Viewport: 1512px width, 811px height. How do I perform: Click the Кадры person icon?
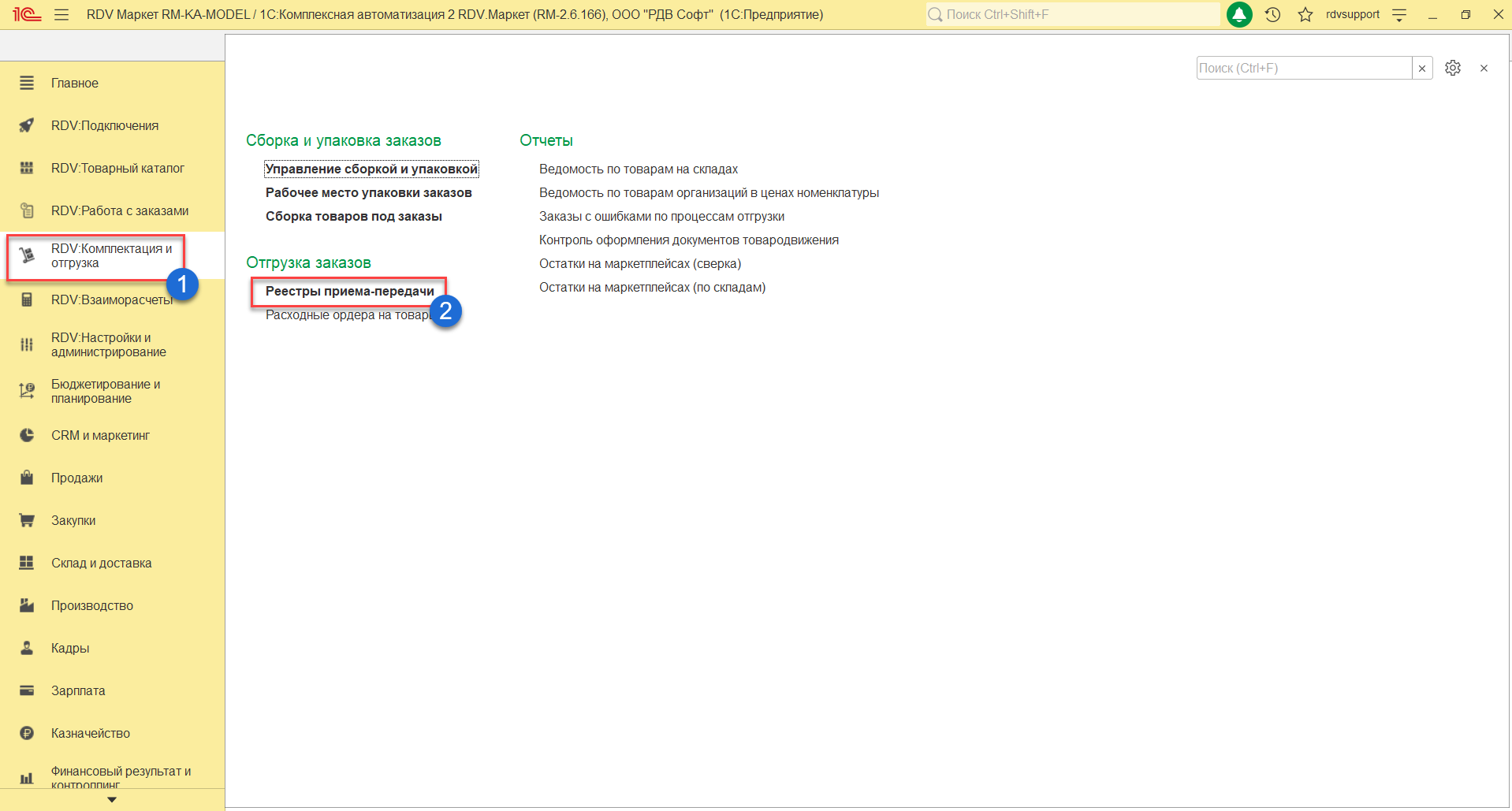[27, 648]
